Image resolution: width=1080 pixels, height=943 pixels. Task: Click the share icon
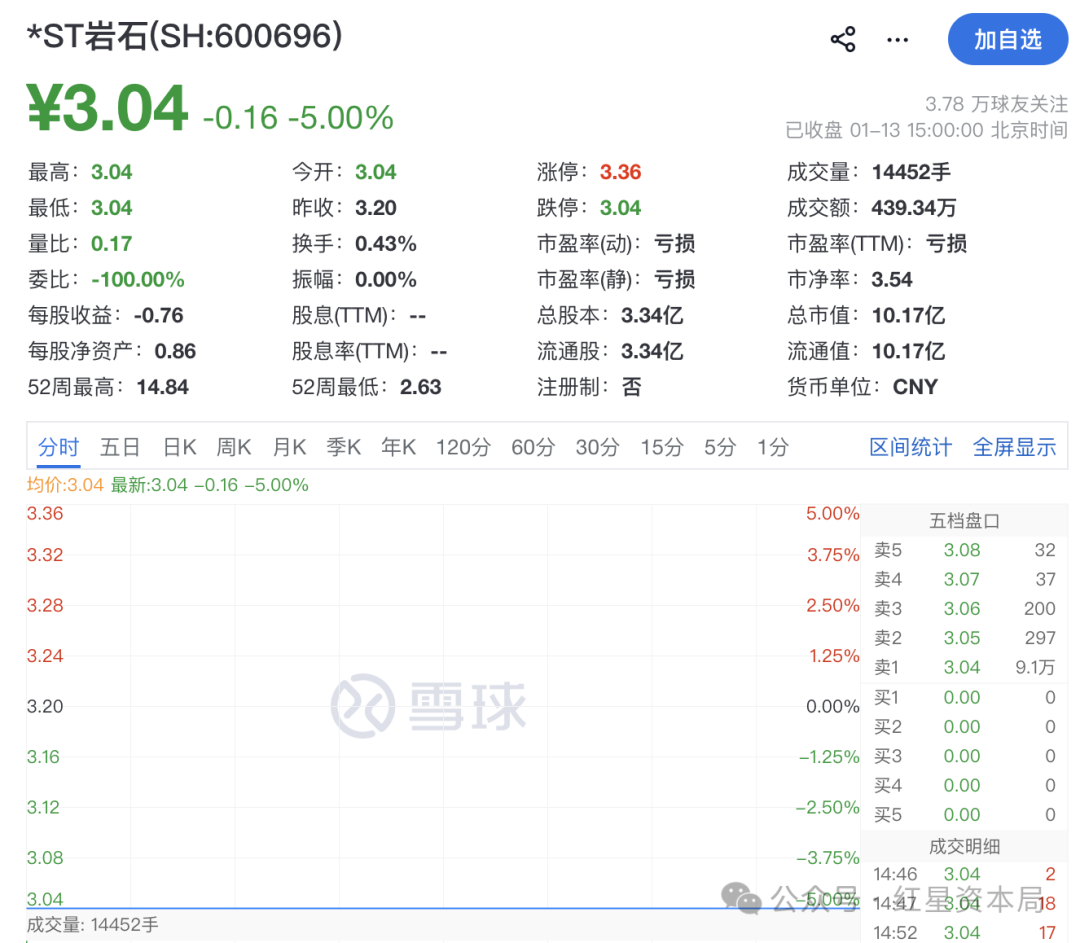coord(843,40)
